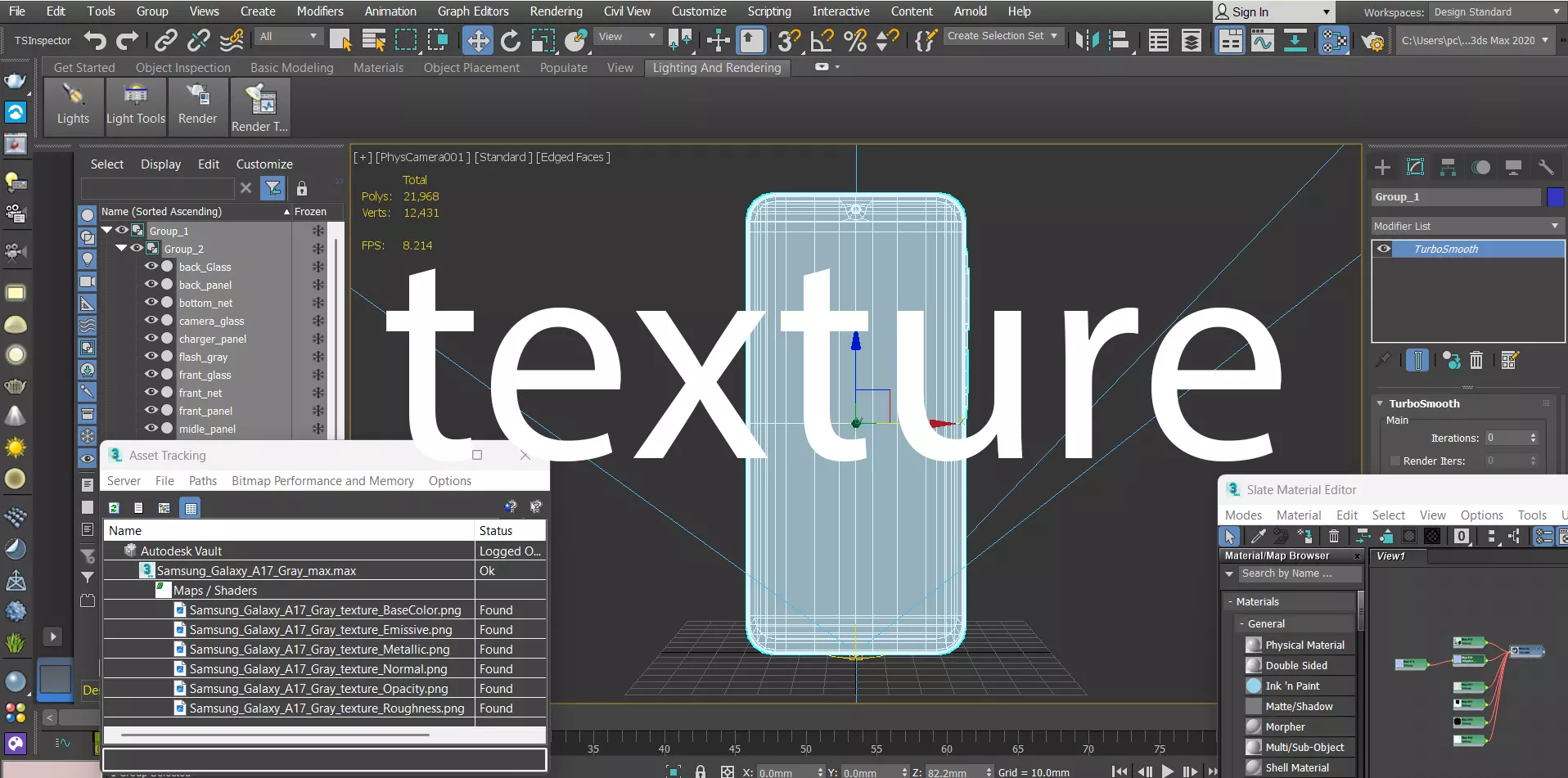Toggle the 3D Snaps icon
This screenshot has height=778, width=1568.
(x=789, y=40)
